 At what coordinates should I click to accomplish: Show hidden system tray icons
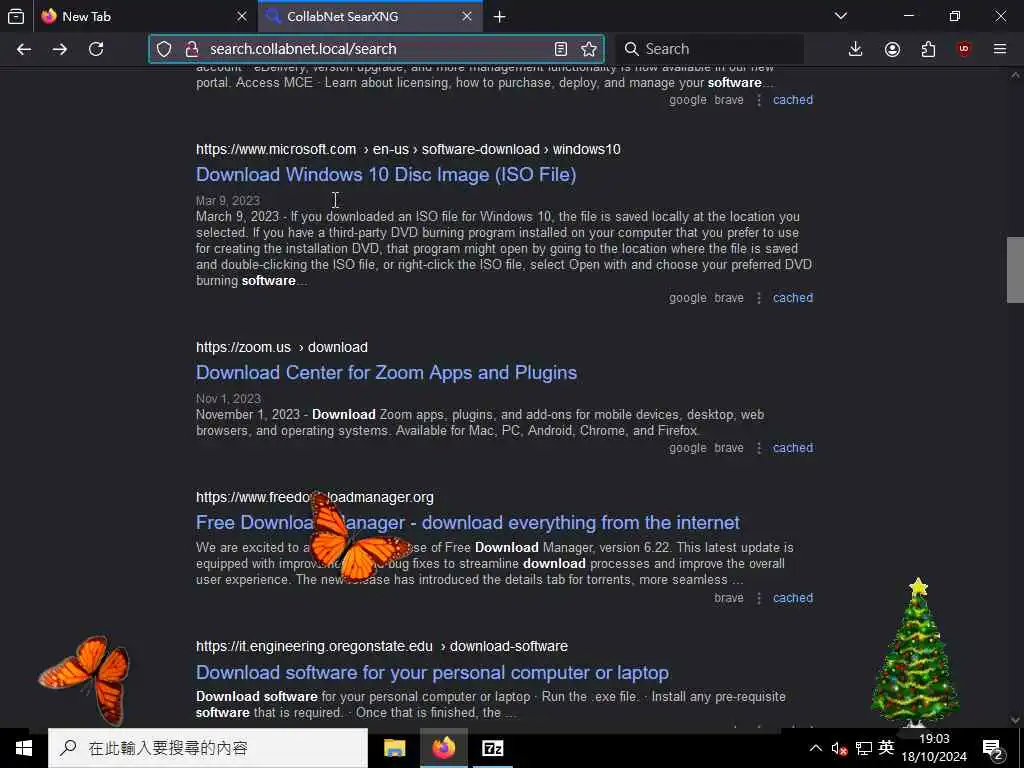tap(816, 748)
